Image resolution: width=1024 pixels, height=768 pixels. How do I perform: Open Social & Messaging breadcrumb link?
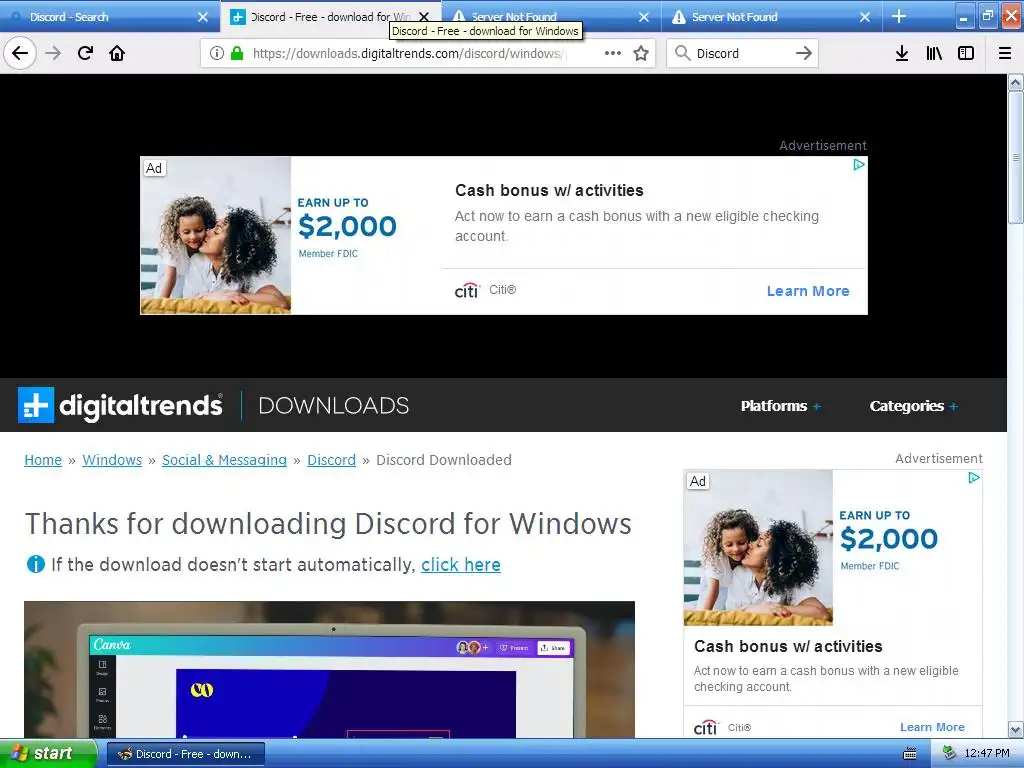point(224,460)
